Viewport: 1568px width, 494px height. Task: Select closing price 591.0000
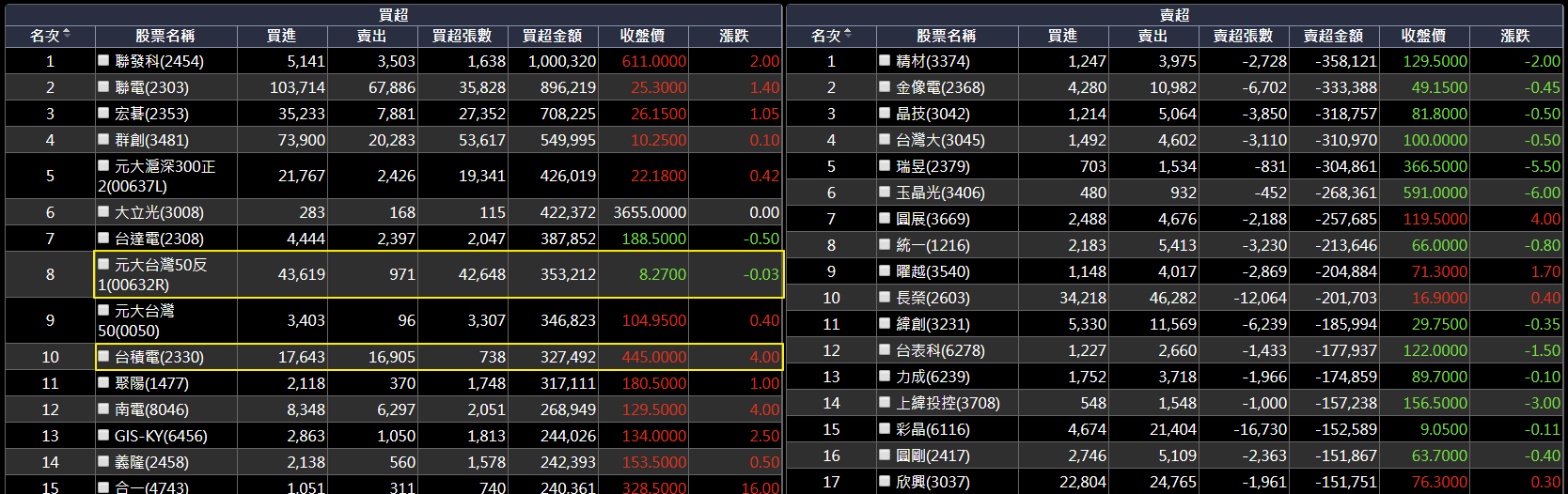[x=1435, y=192]
